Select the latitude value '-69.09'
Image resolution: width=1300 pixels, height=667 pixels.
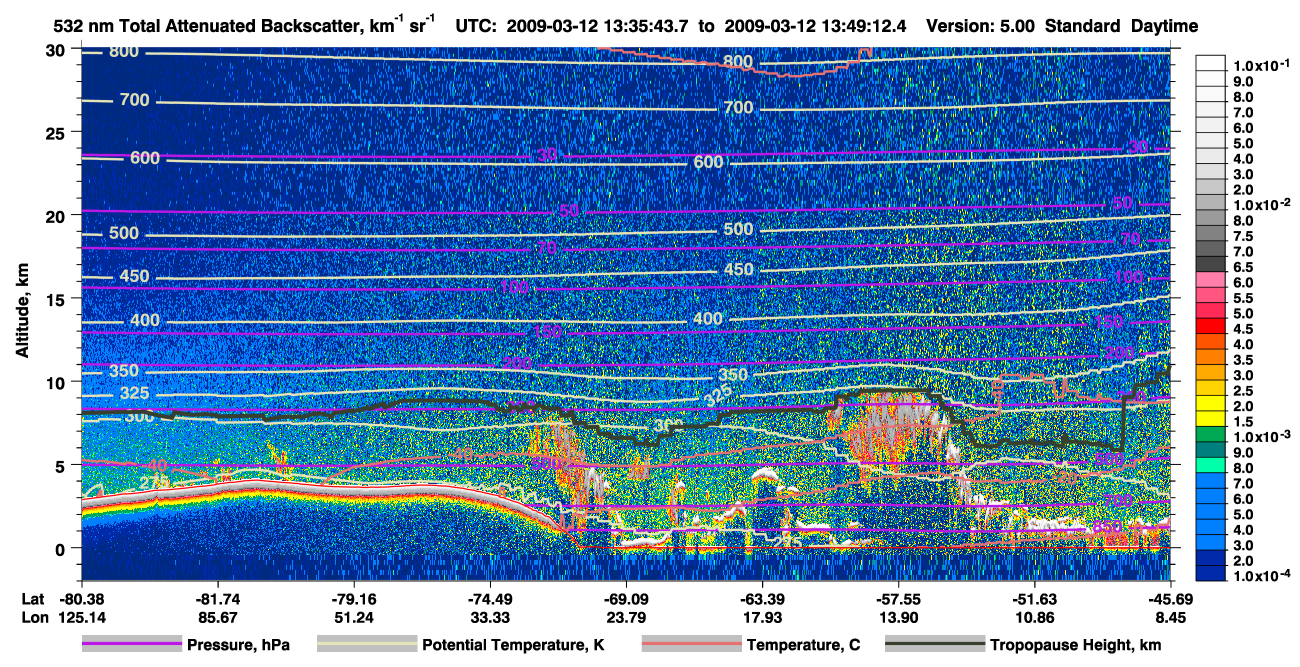[x=626, y=599]
